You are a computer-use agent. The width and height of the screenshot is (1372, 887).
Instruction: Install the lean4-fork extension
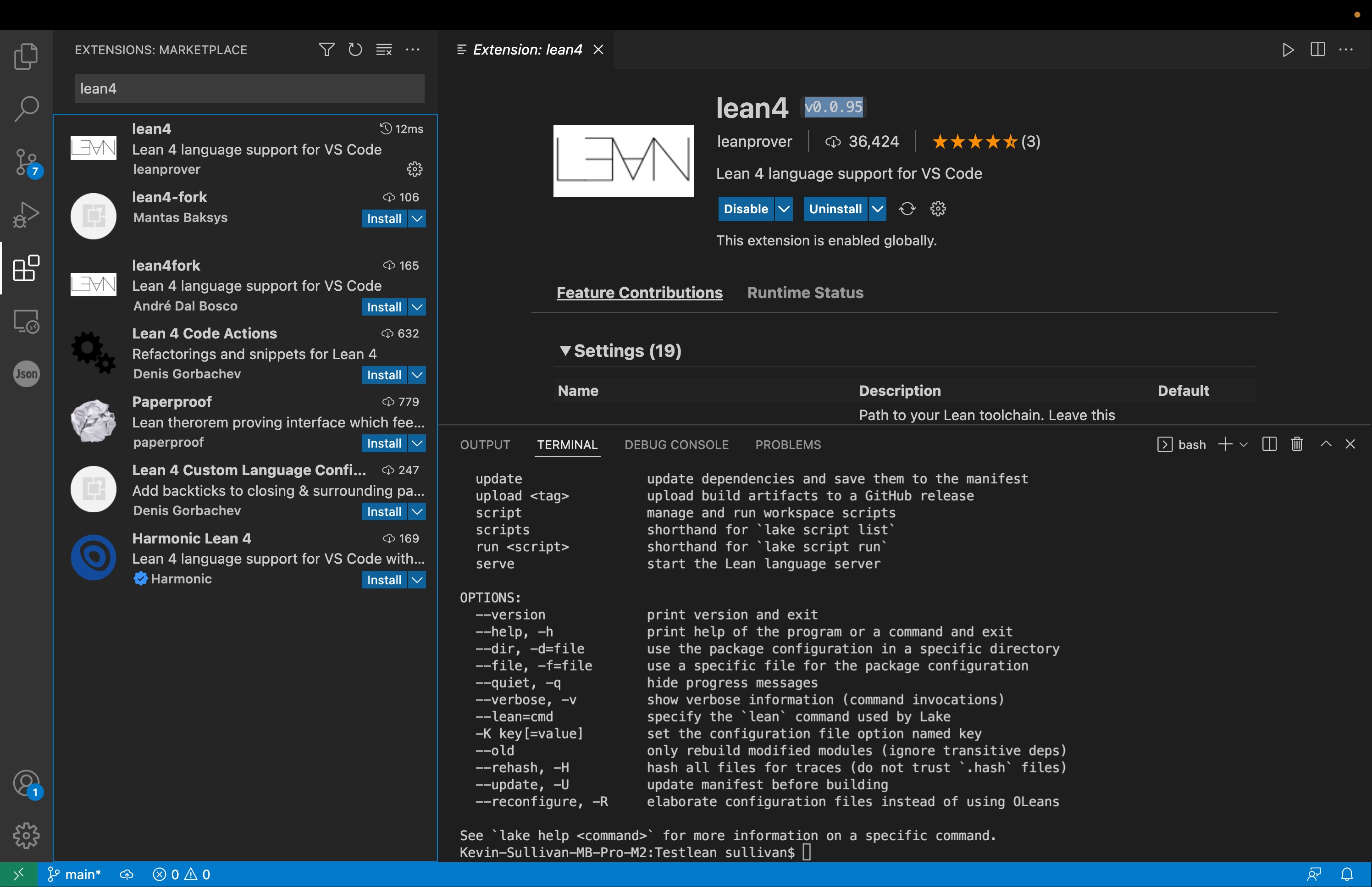tap(384, 218)
